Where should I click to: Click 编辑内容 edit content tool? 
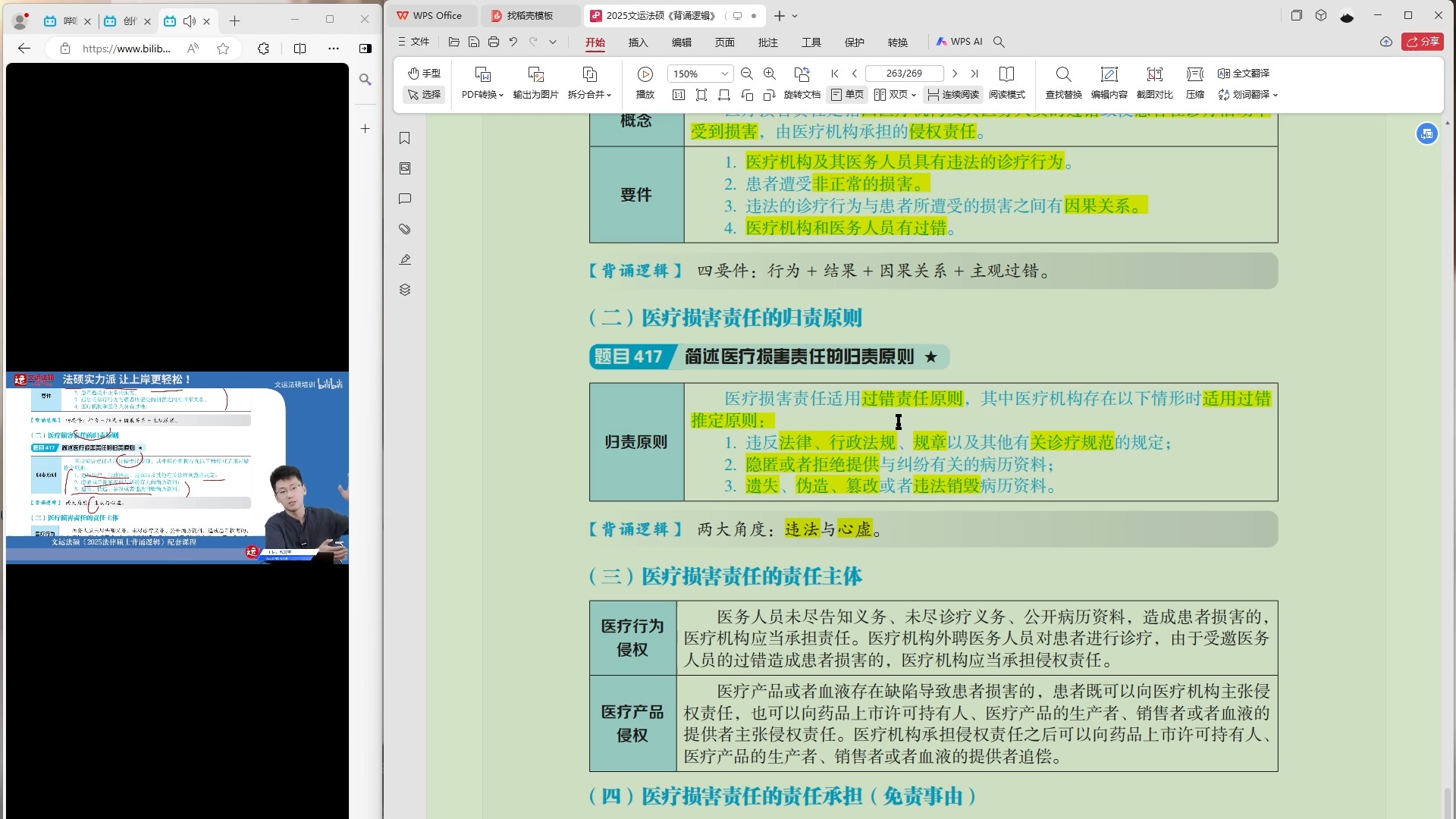(x=1109, y=83)
